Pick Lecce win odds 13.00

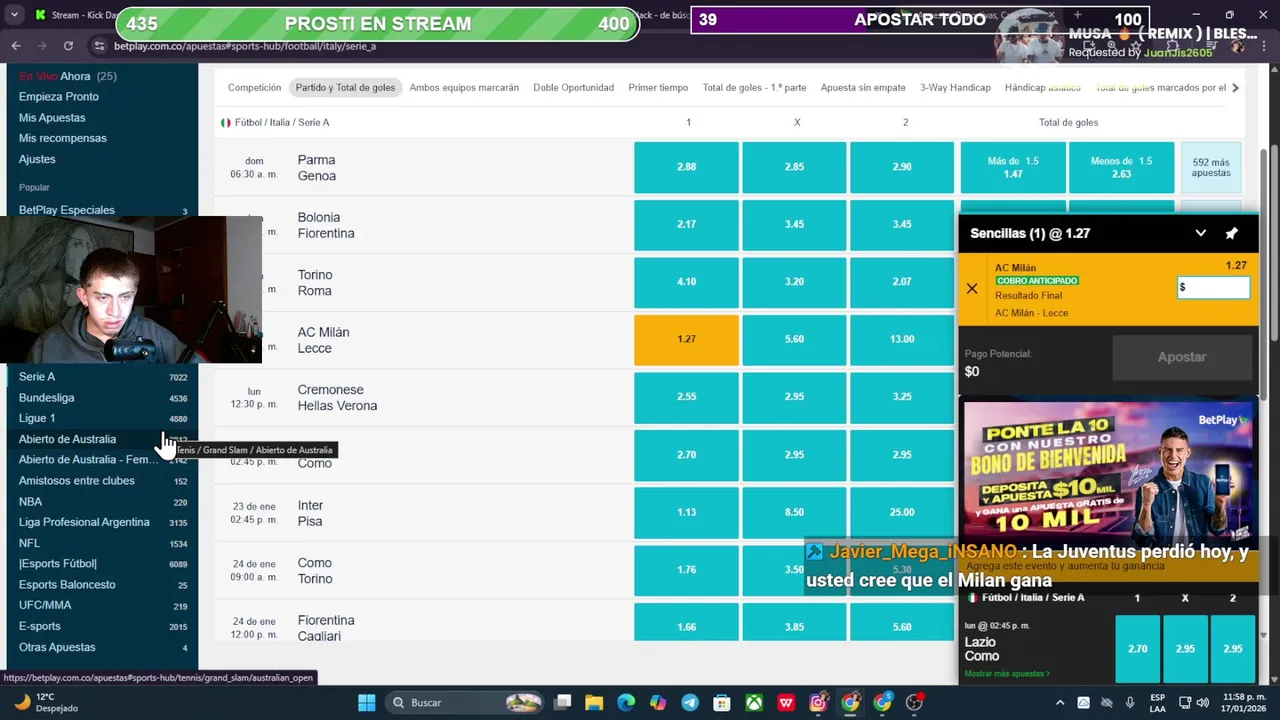pyautogui.click(x=902, y=339)
